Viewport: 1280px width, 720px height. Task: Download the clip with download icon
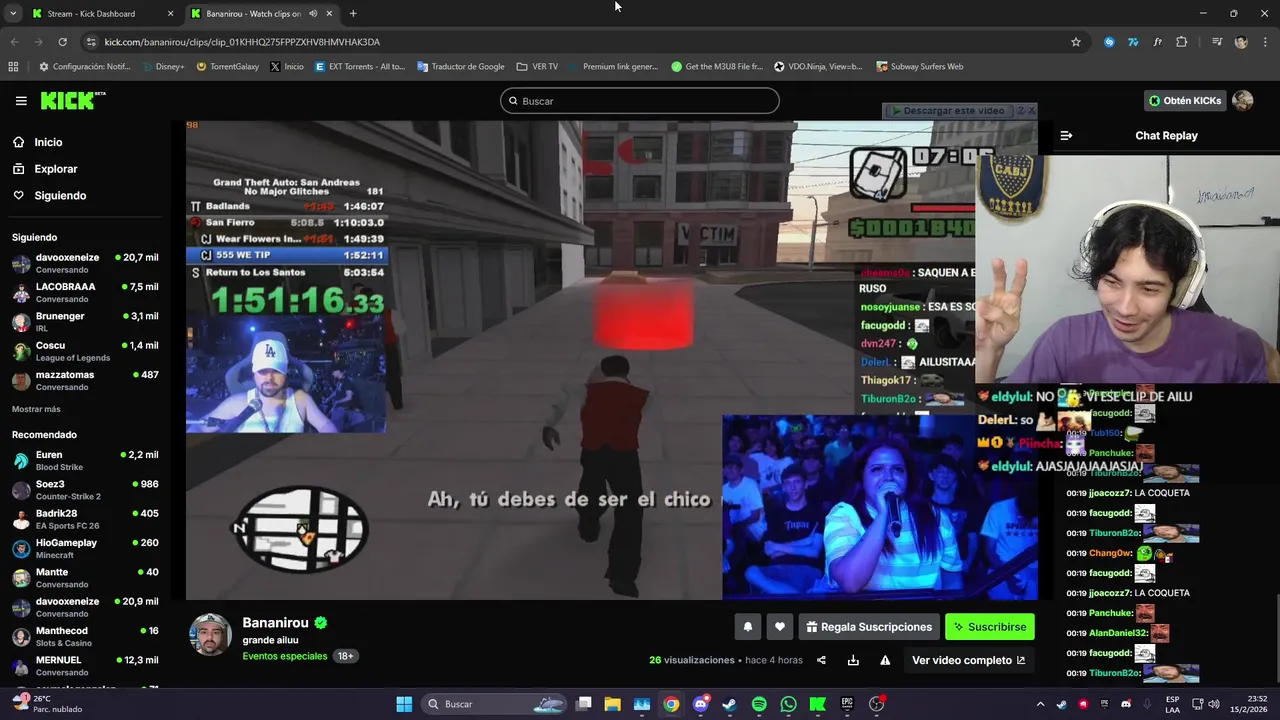853,660
